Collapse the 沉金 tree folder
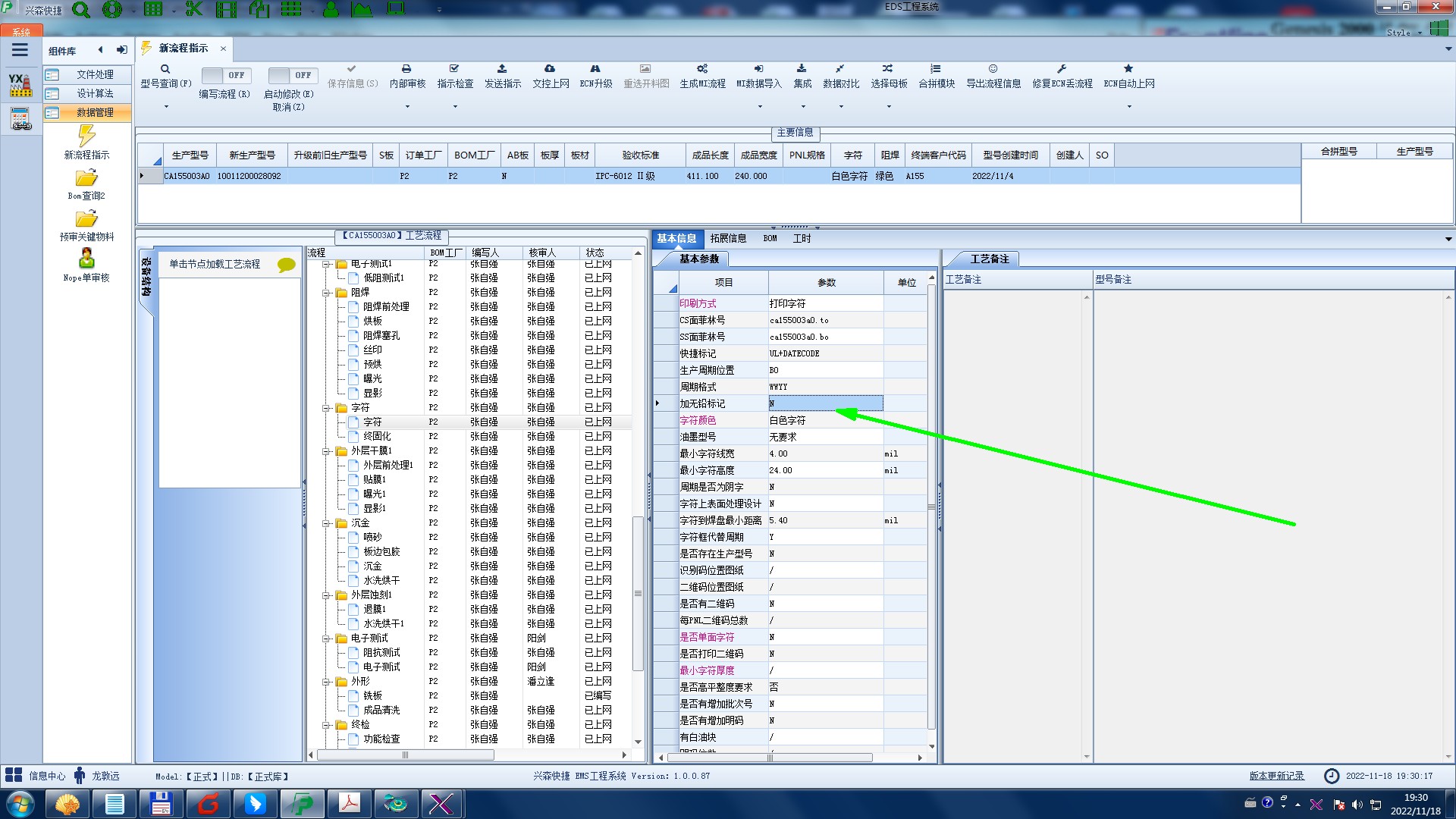Viewport: 1456px width, 819px height. 326,523
